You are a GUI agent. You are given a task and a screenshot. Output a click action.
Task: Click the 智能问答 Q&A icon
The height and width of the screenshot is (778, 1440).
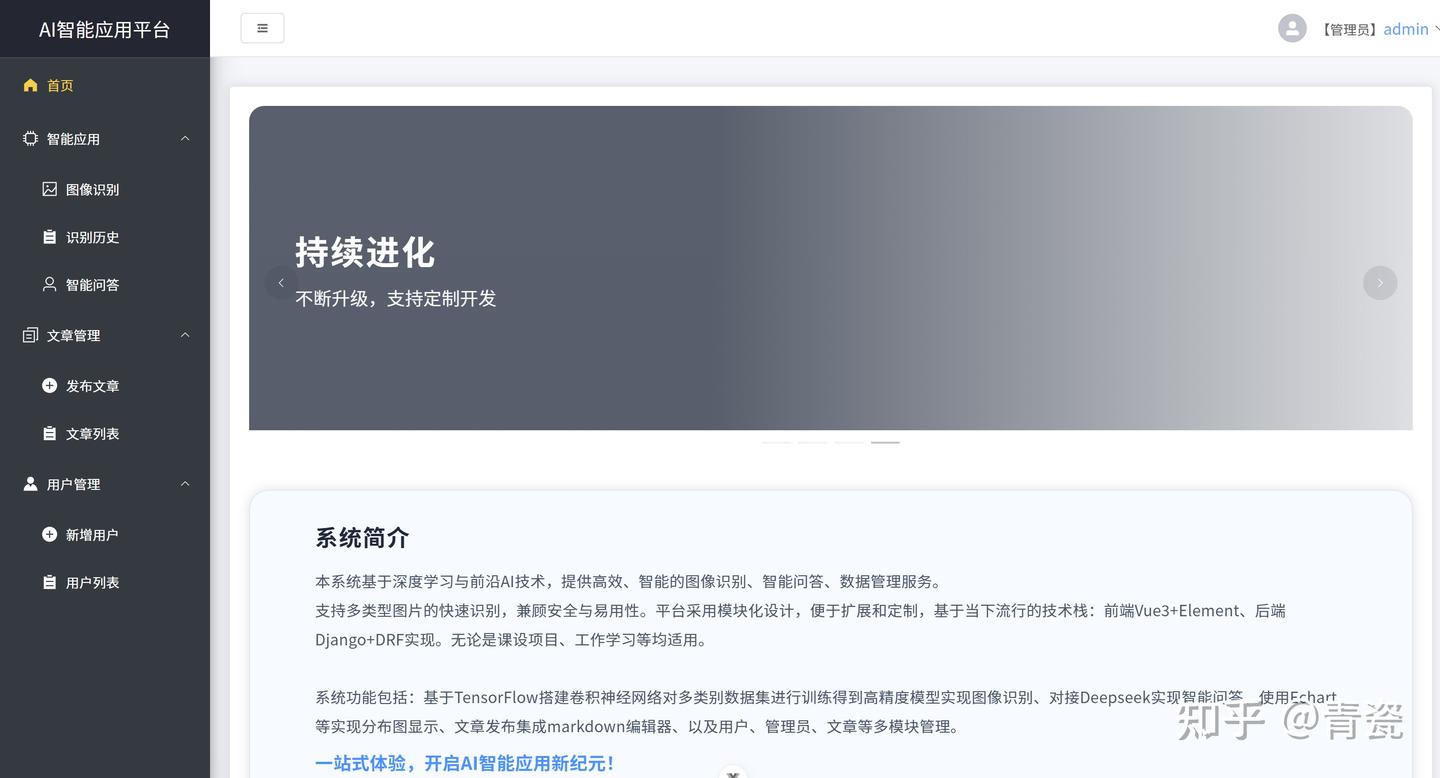coord(48,285)
